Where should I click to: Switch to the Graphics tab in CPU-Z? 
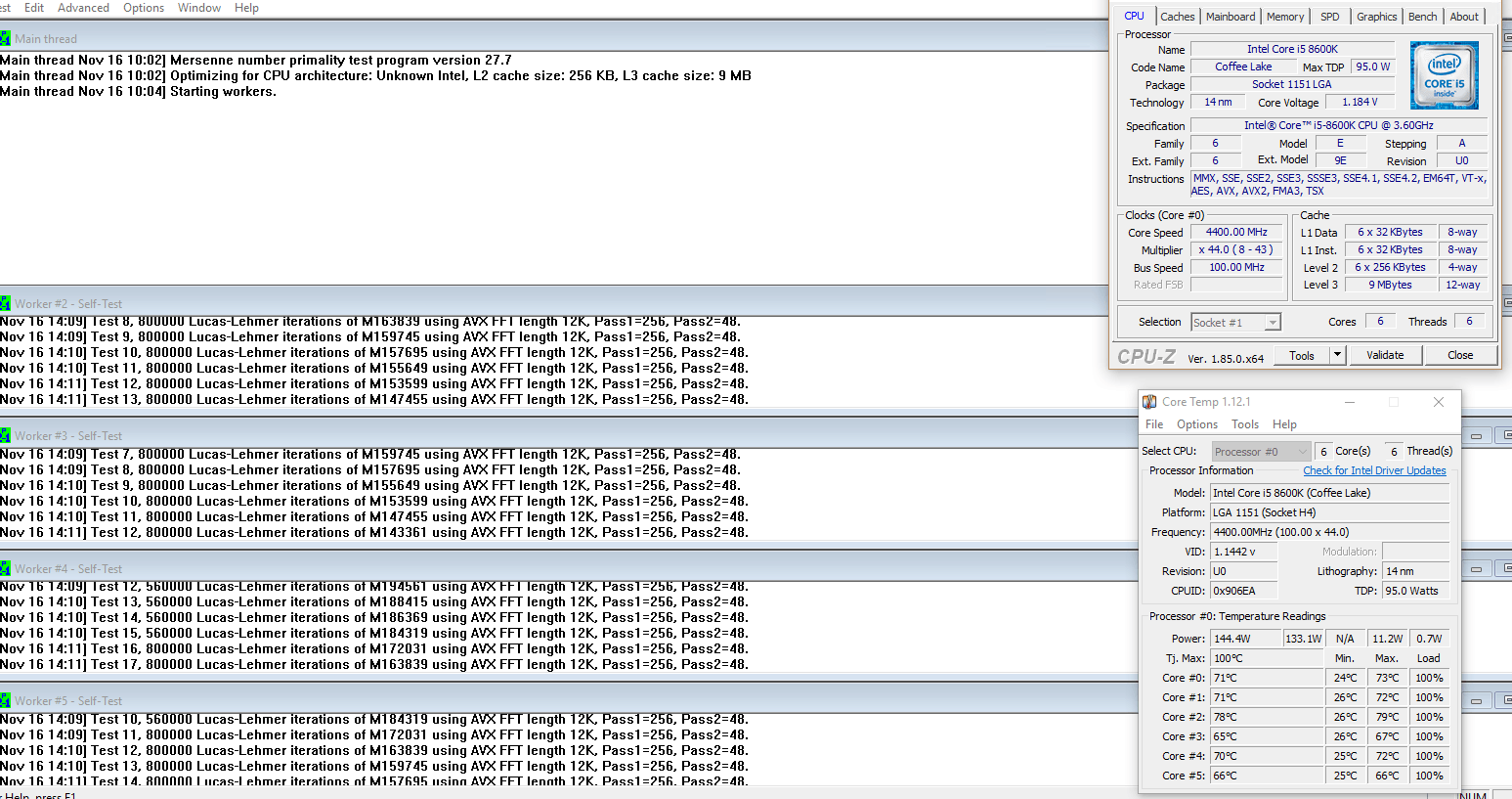pos(1376,17)
